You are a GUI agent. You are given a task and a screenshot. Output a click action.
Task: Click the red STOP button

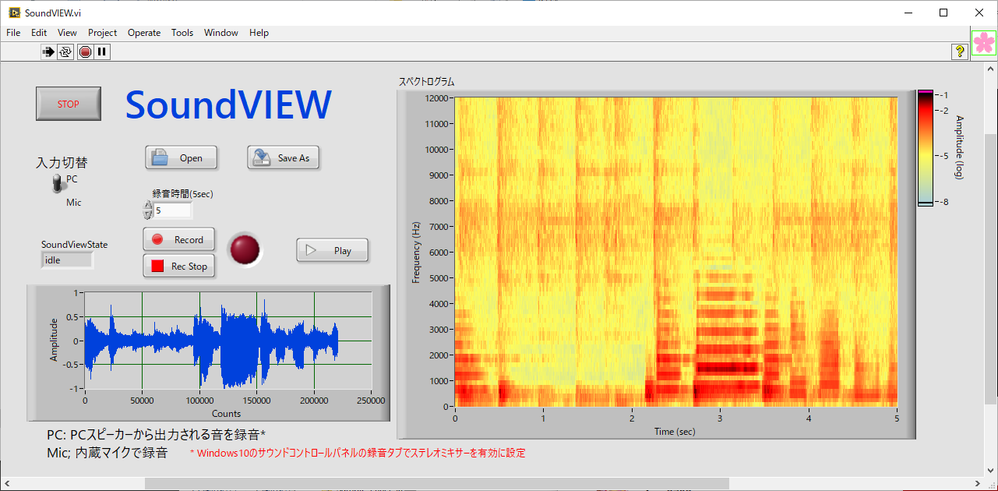68,104
